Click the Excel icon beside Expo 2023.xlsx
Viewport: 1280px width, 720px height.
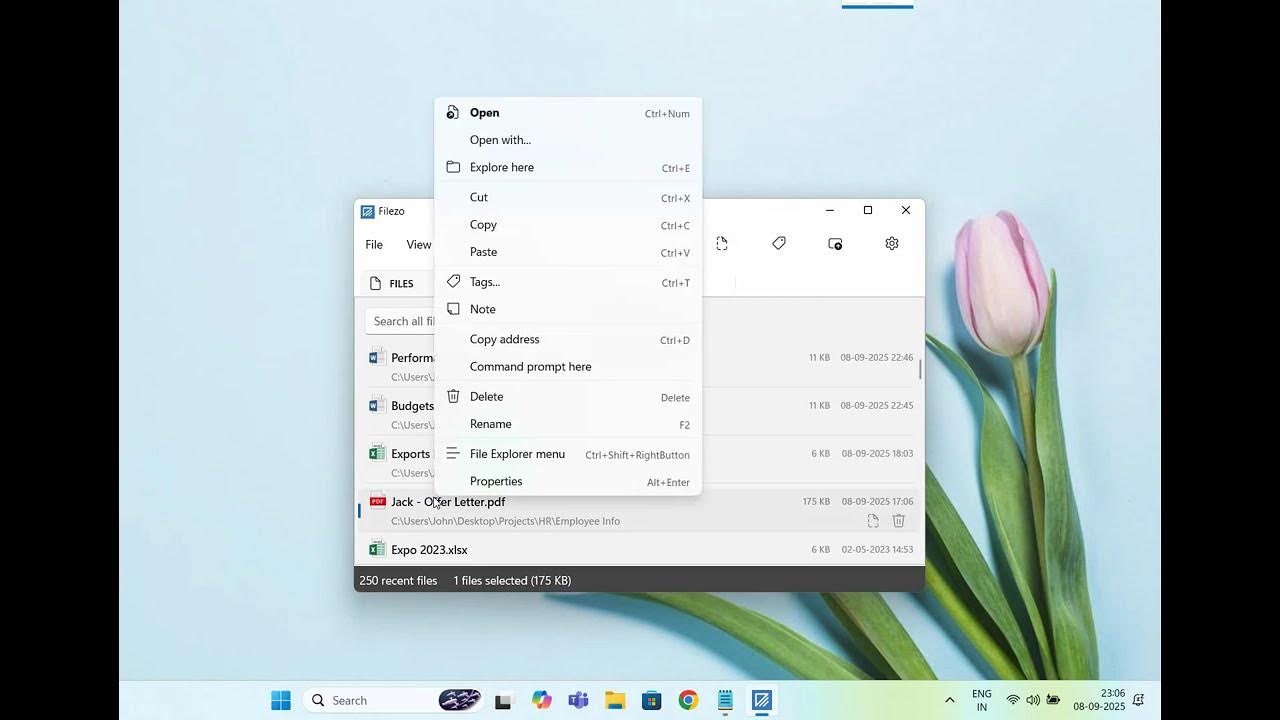point(377,549)
